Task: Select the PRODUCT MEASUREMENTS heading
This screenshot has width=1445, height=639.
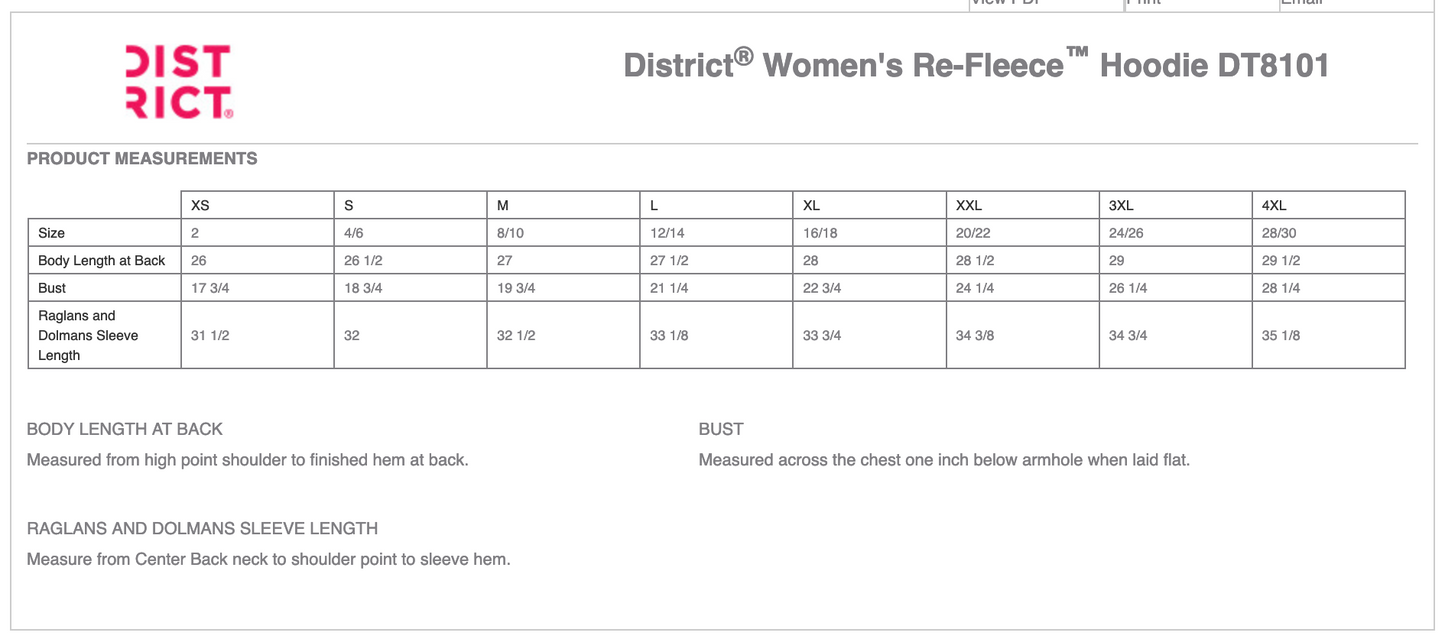Action: coord(142,158)
